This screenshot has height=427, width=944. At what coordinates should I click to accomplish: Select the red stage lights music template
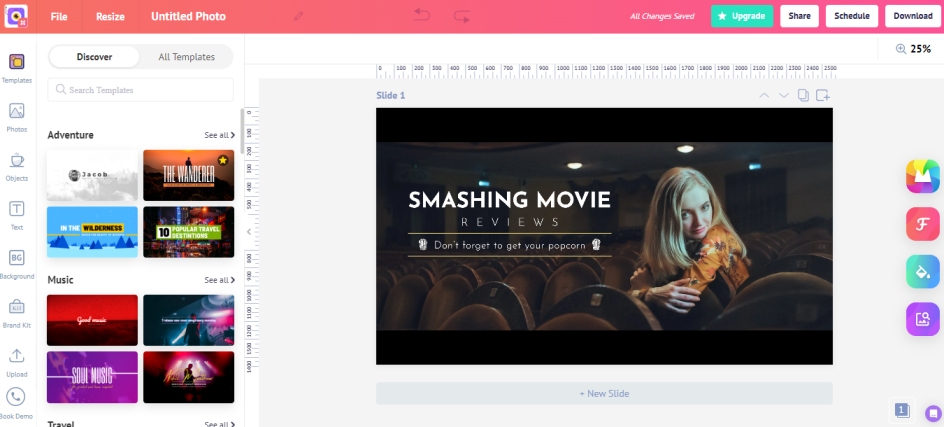188,377
